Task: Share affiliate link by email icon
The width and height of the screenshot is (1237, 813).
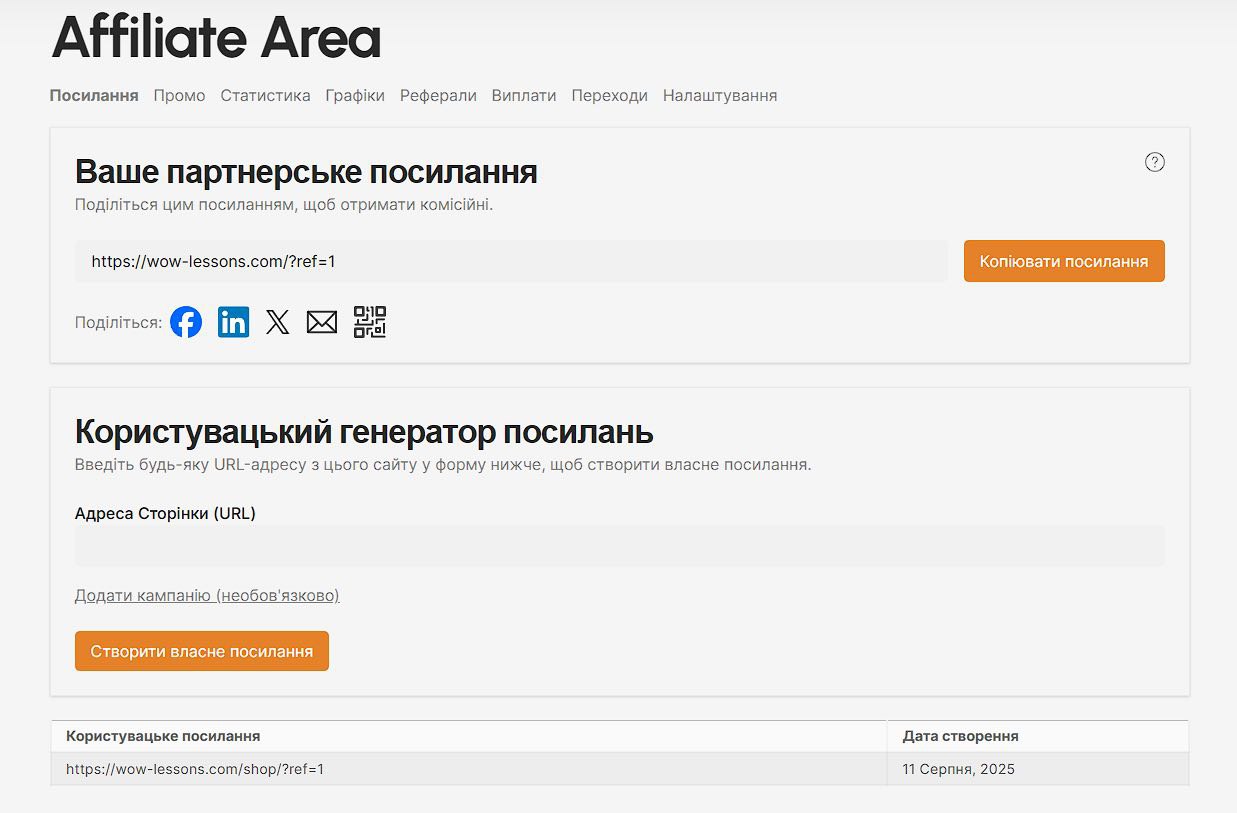Action: (x=322, y=322)
